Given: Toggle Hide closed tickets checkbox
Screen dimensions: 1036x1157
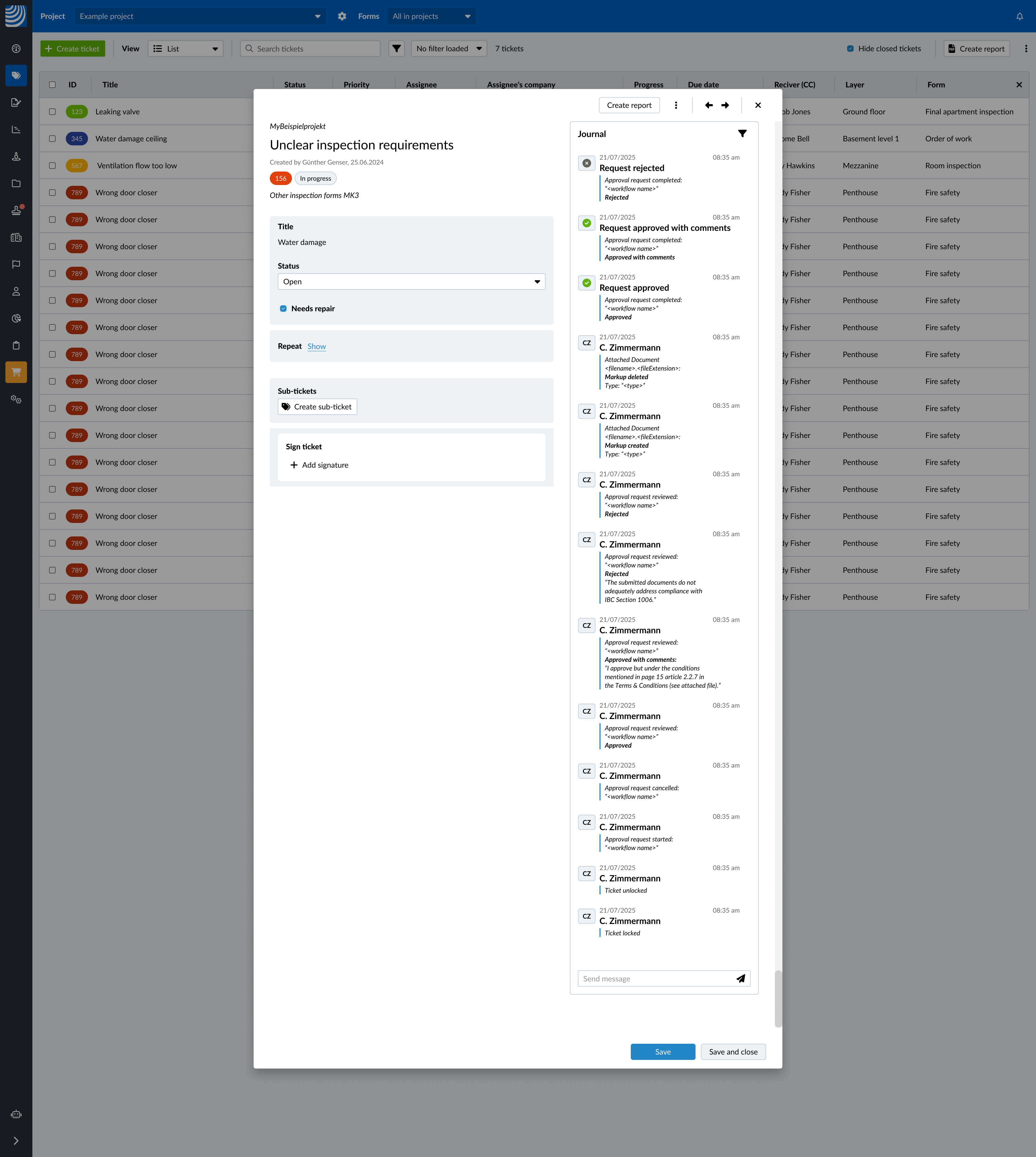Looking at the screenshot, I should click(x=850, y=49).
